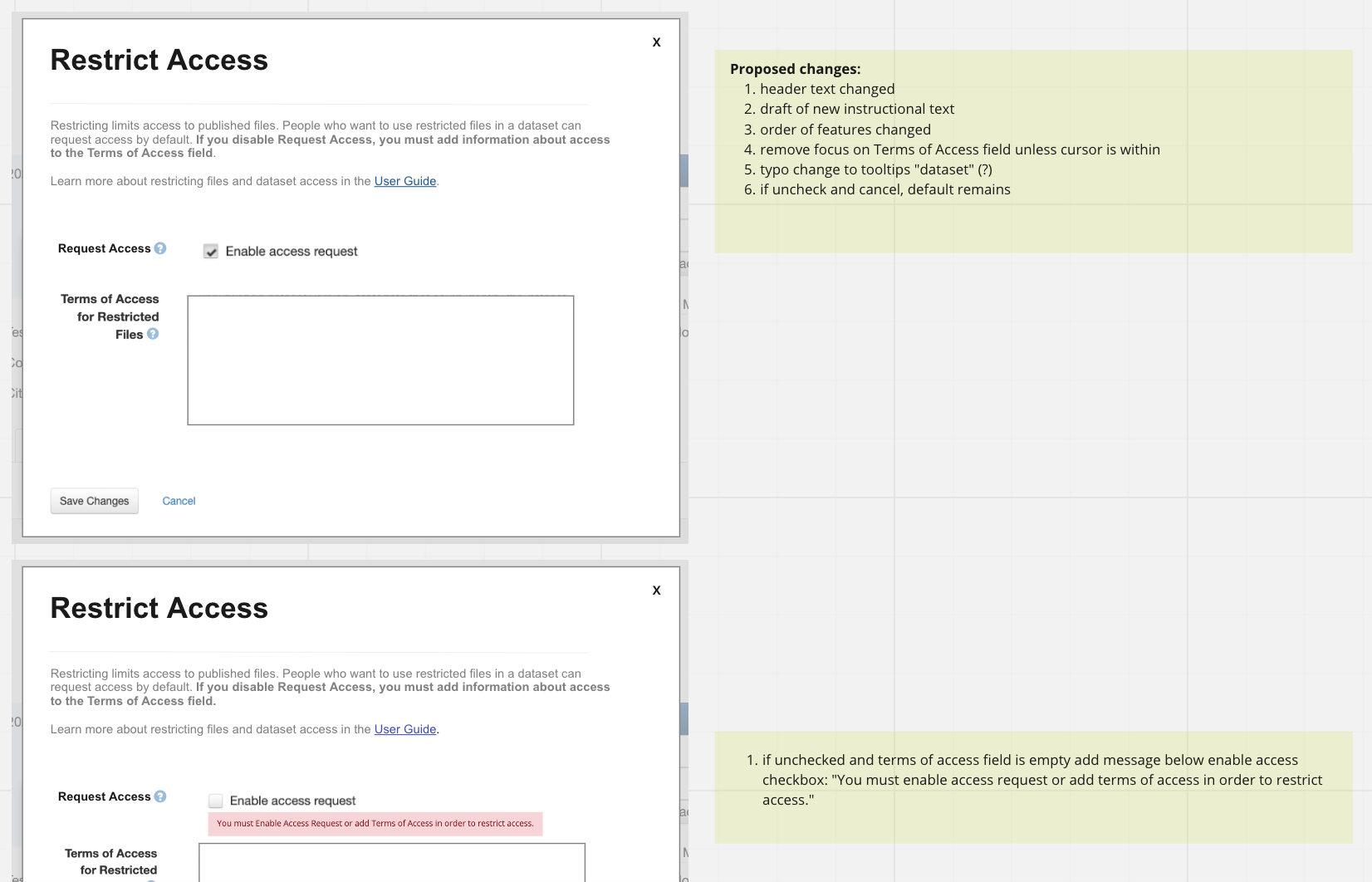Click the Save Changes button
This screenshot has height=882, width=1372.
coord(95,501)
